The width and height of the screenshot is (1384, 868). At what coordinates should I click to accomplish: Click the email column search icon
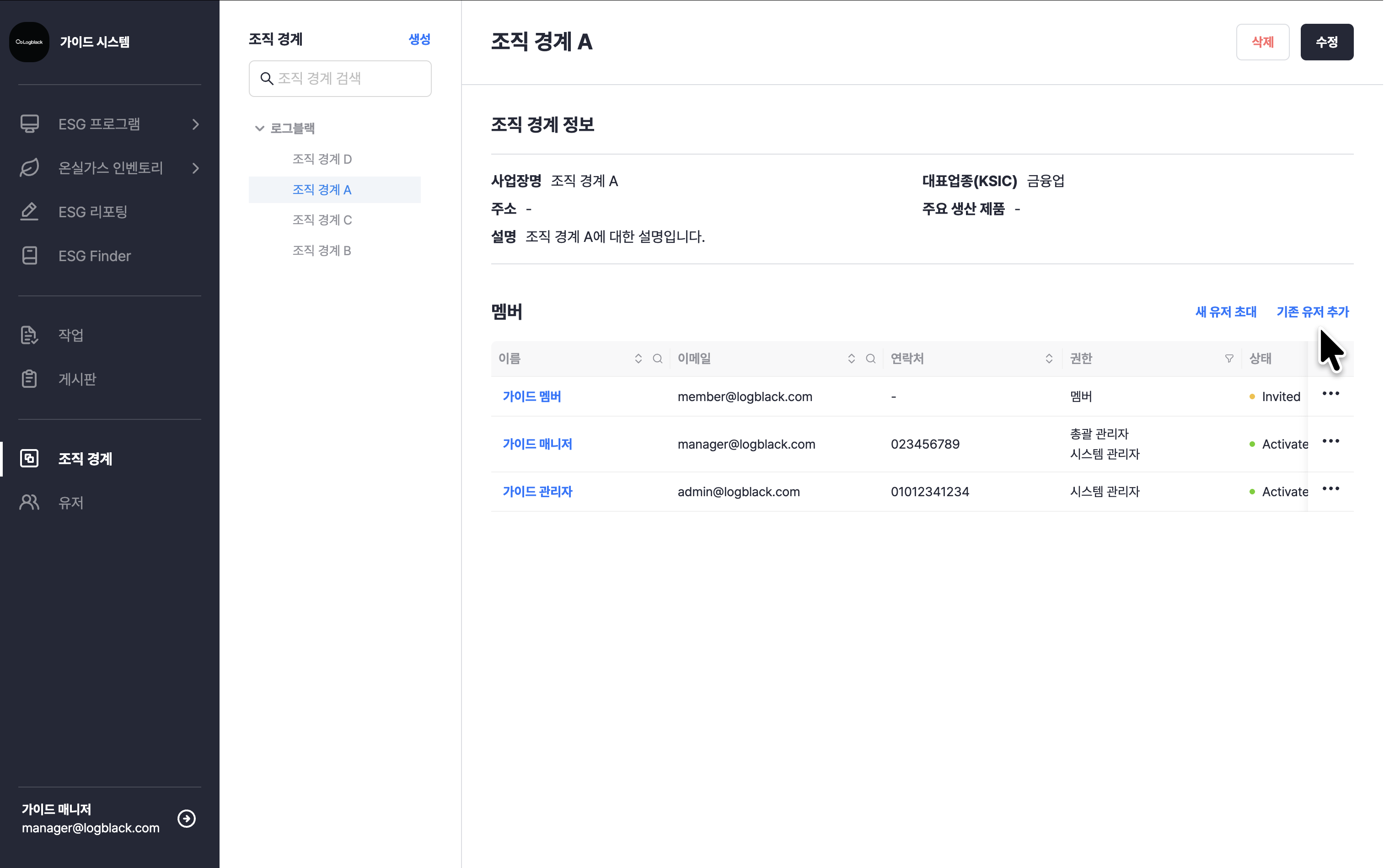[x=870, y=359]
